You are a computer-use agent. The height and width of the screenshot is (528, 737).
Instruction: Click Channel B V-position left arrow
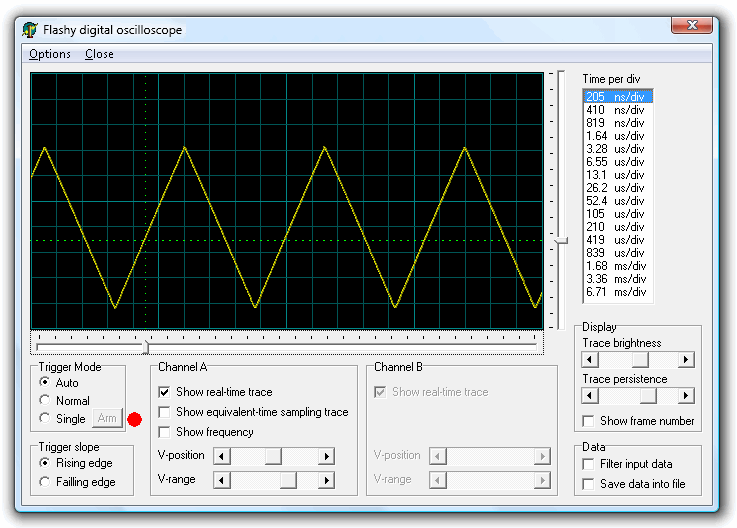click(x=438, y=456)
